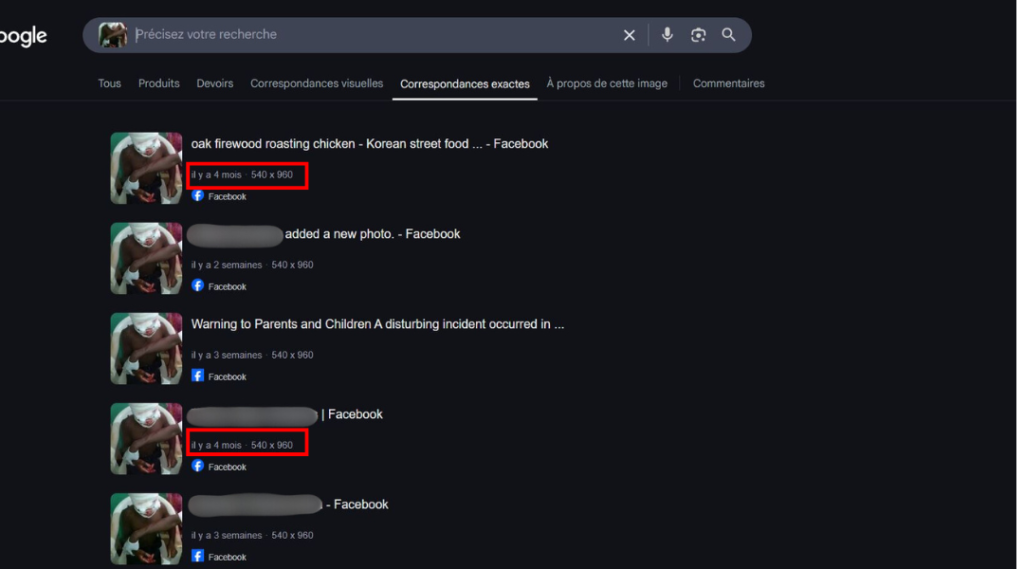Click the searched image thumbnail in search bar
The height and width of the screenshot is (569, 1024).
point(112,35)
